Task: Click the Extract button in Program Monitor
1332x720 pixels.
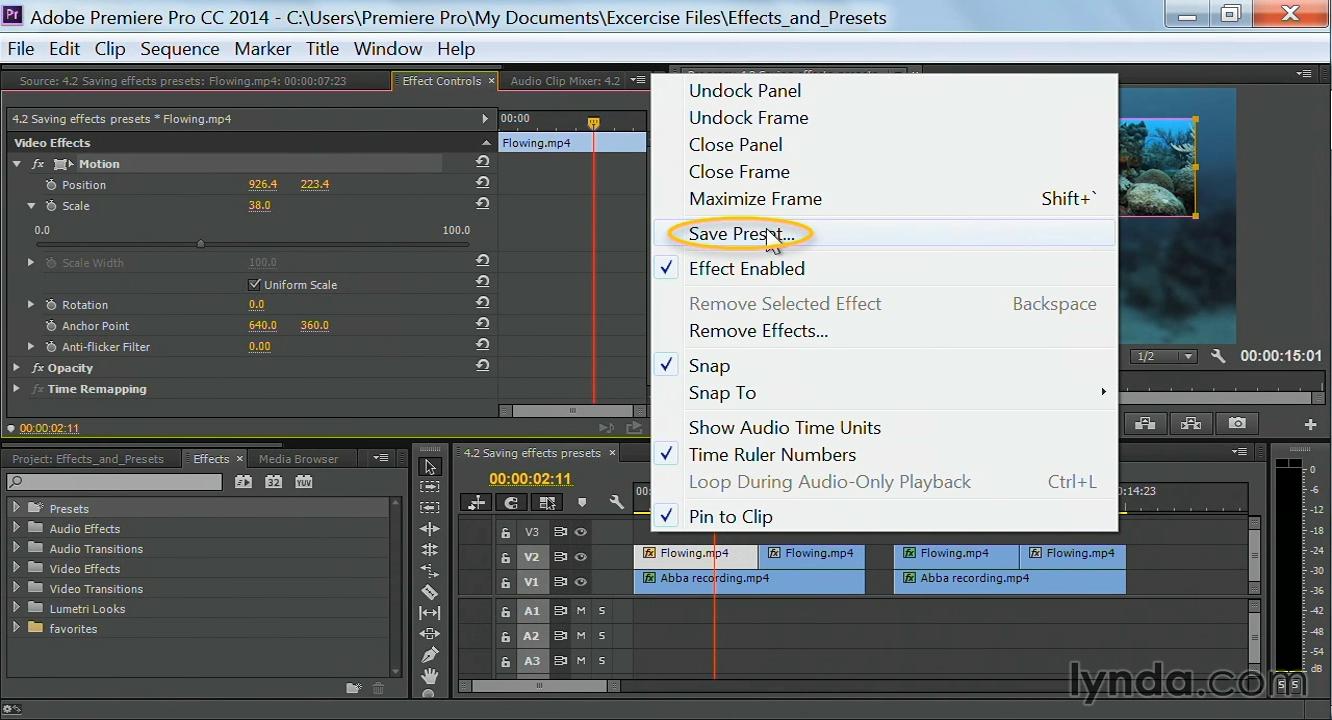Action: pyautogui.click(x=1191, y=424)
